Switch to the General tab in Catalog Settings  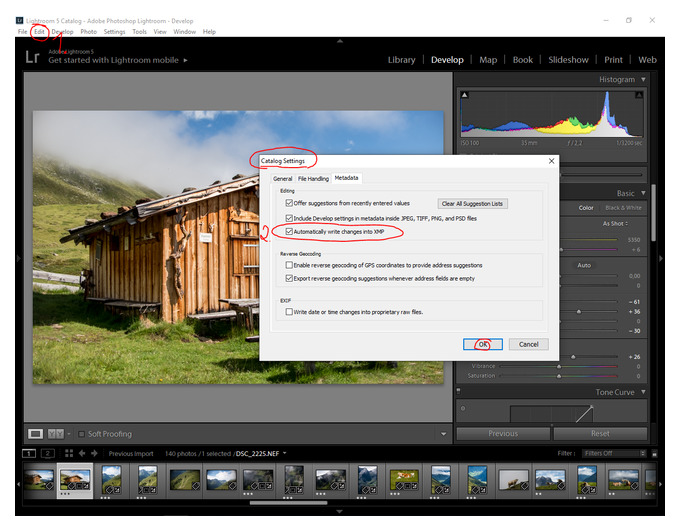pos(282,179)
